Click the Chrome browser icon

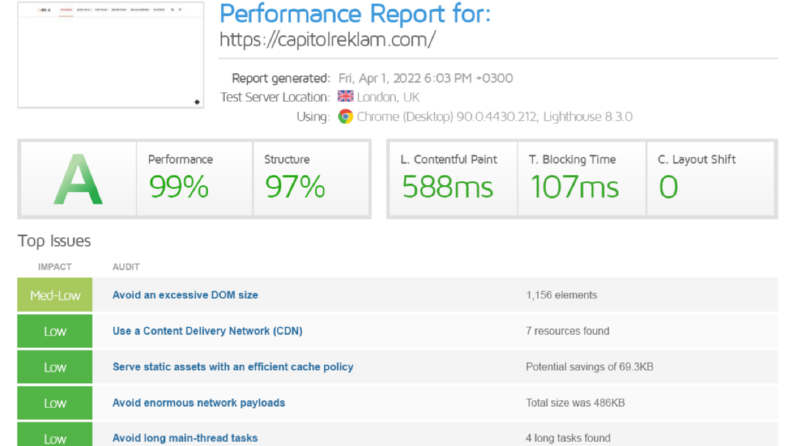click(345, 117)
